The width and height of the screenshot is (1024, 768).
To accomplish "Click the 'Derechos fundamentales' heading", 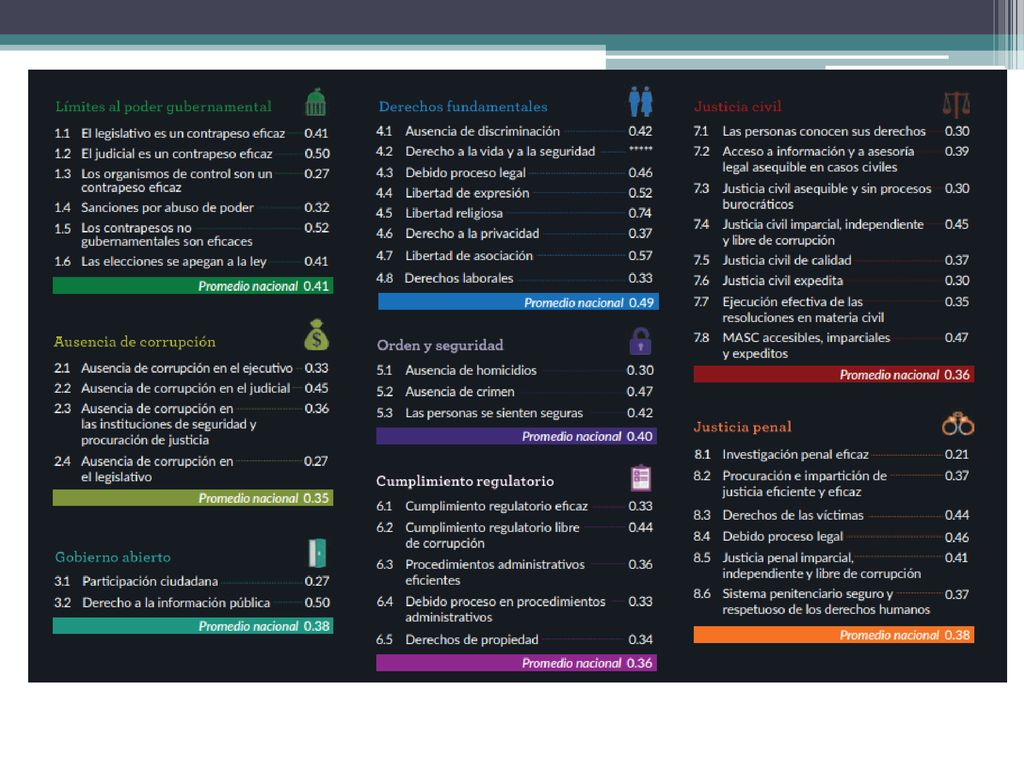I will pyautogui.click(x=463, y=106).
